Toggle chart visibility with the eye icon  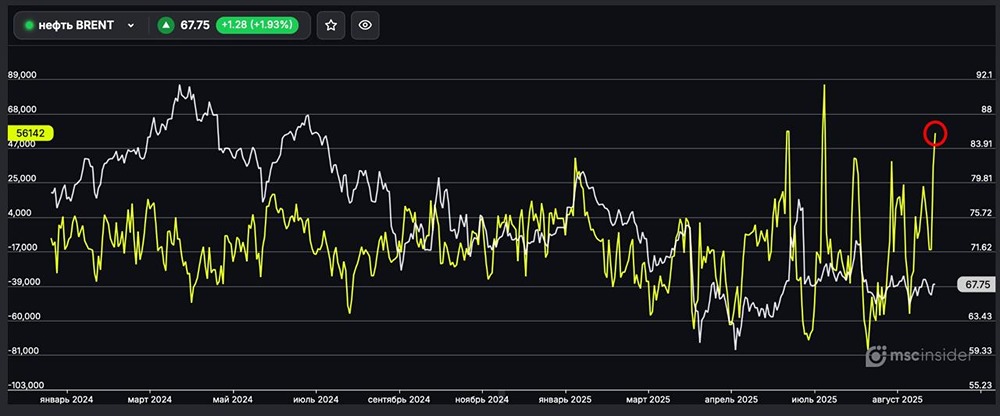click(366, 25)
